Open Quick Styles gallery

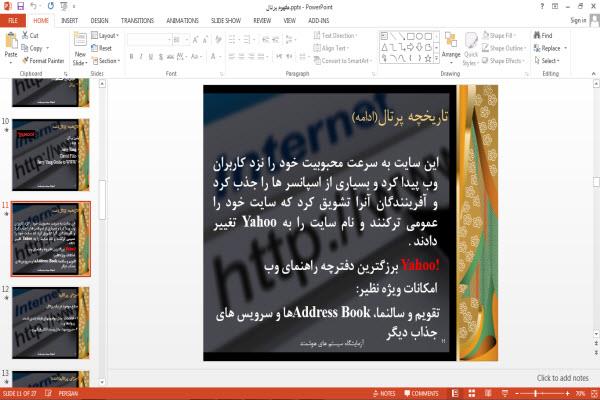pyautogui.click(x=471, y=49)
